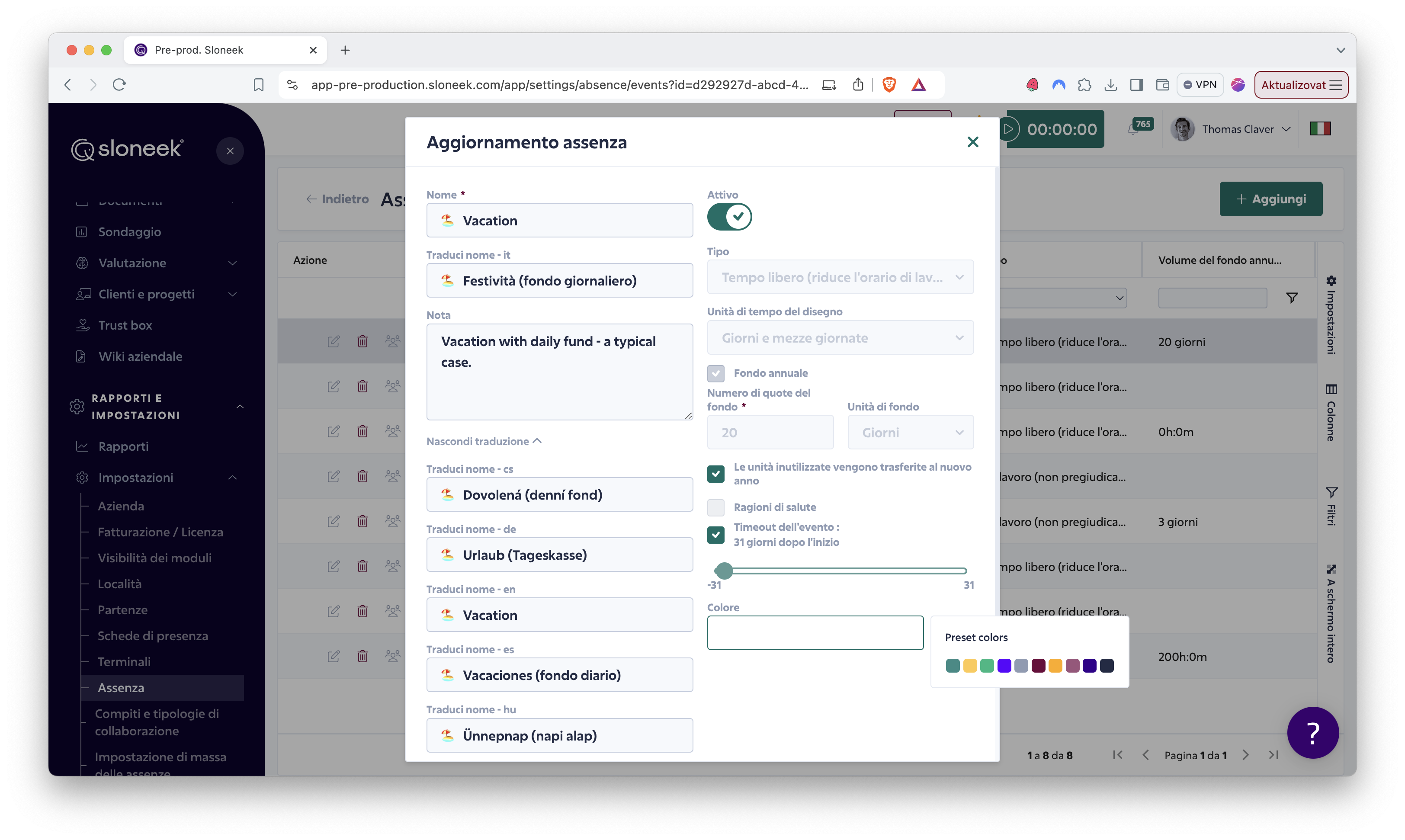Toggle the Fondo annuale checkbox
The height and width of the screenshot is (840, 1405).
(x=715, y=373)
